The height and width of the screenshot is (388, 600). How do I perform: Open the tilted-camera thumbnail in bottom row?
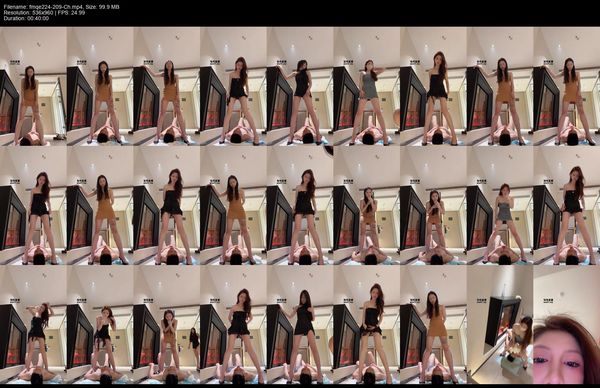pos(500,325)
